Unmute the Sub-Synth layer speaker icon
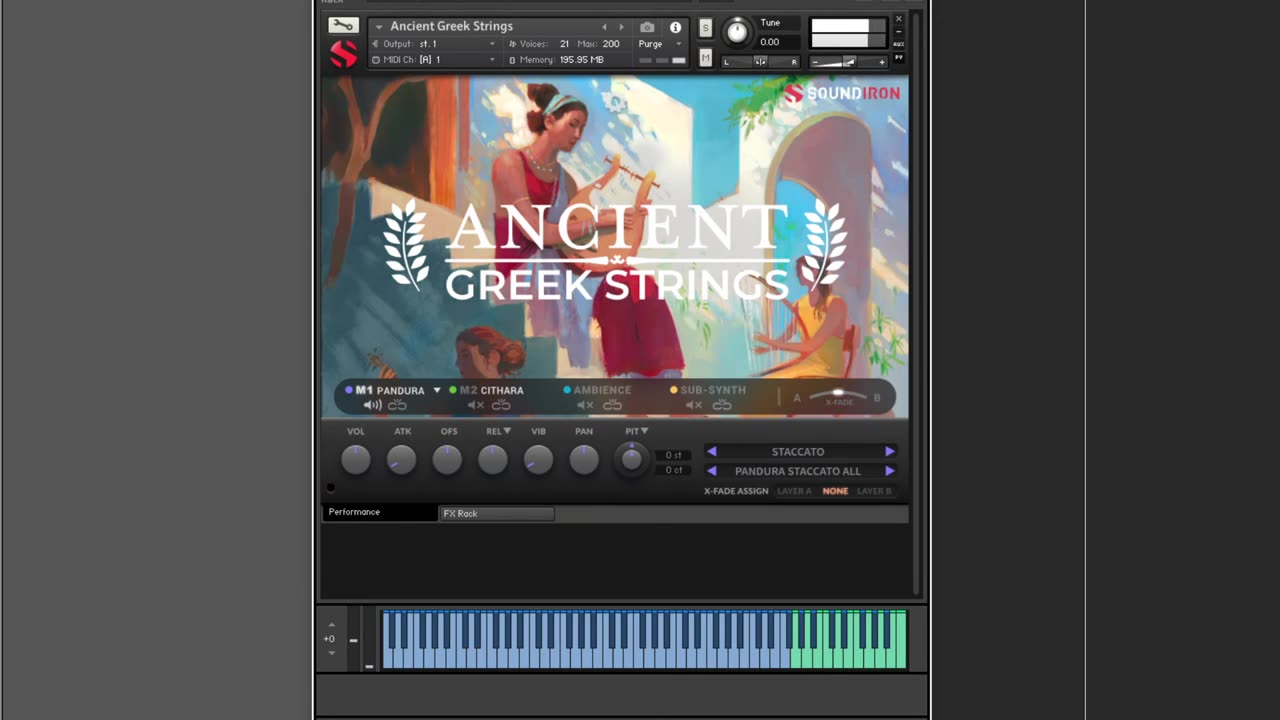1280x720 pixels. pos(695,405)
